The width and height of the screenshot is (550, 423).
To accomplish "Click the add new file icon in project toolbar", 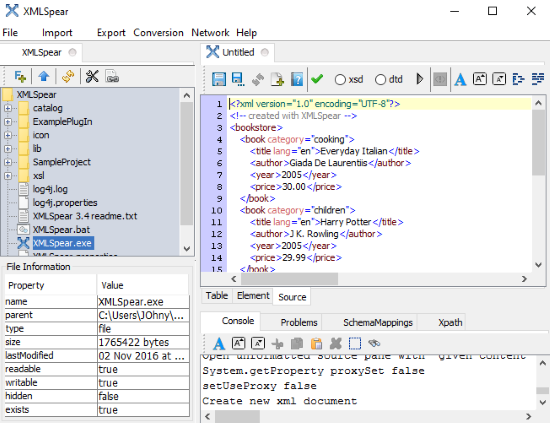I will tap(20, 76).
